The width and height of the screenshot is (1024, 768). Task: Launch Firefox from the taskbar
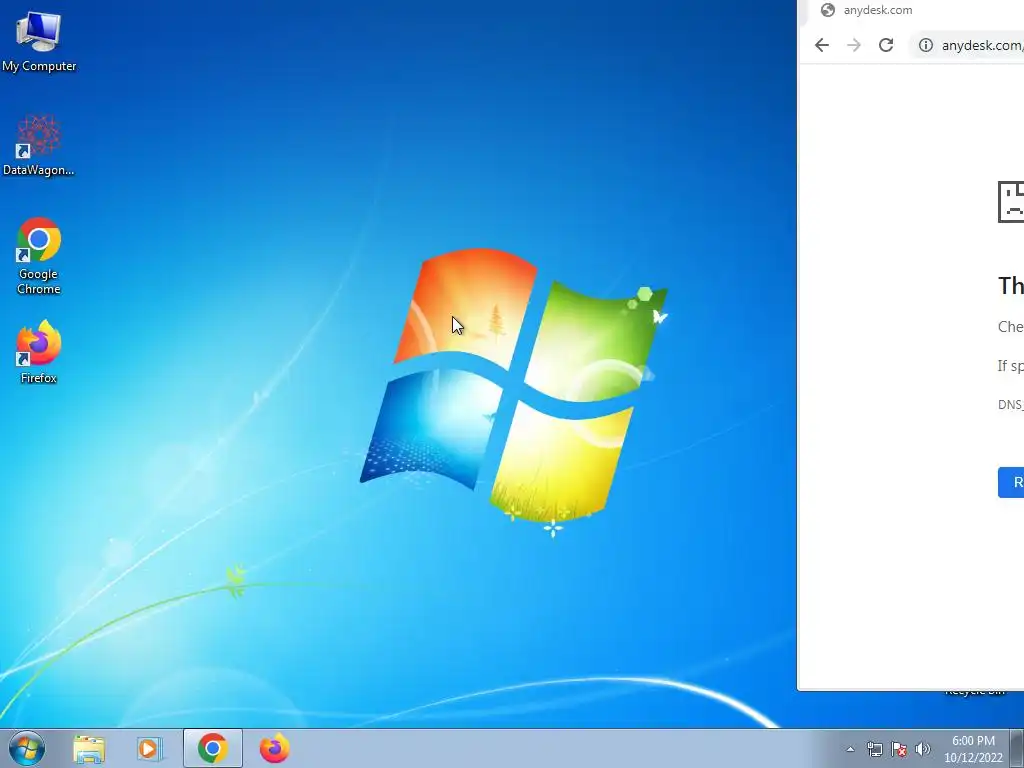[x=274, y=748]
